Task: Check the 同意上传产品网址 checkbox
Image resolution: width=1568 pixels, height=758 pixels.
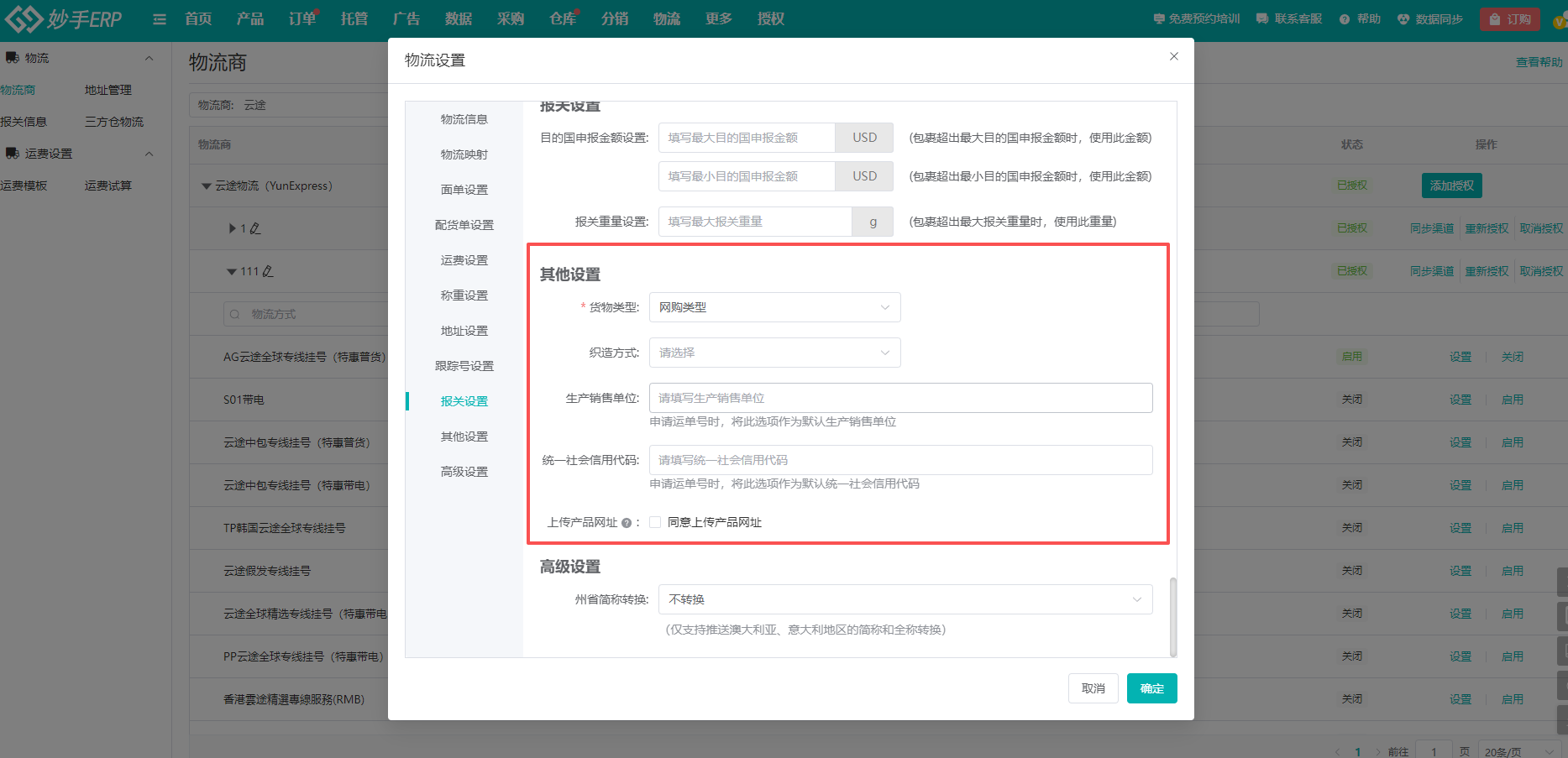Action: [654, 521]
